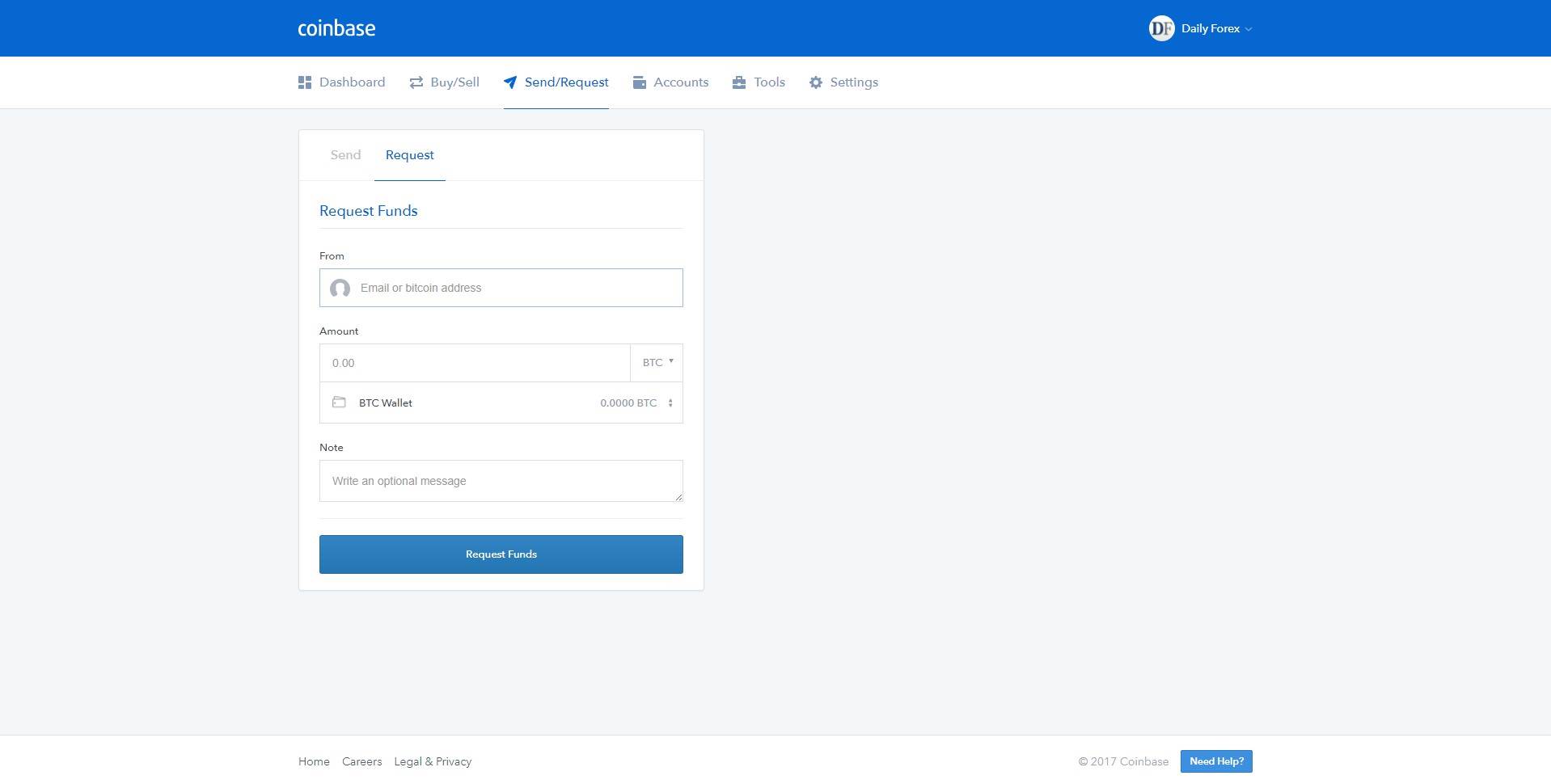Click the Dashboard grid icon
The image size is (1551, 784).
click(305, 82)
